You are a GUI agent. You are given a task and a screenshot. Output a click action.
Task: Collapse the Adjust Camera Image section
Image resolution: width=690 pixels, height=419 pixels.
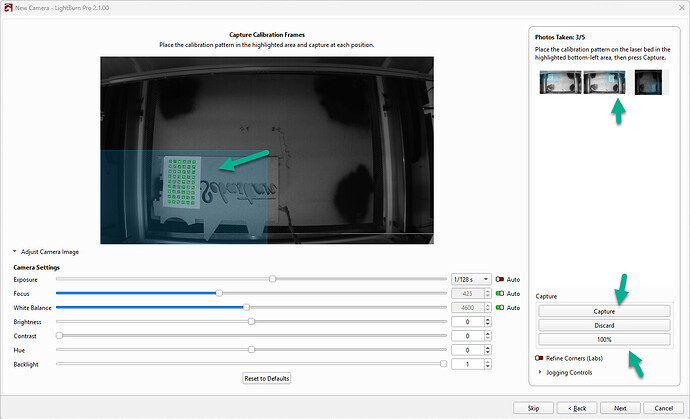tap(15, 252)
